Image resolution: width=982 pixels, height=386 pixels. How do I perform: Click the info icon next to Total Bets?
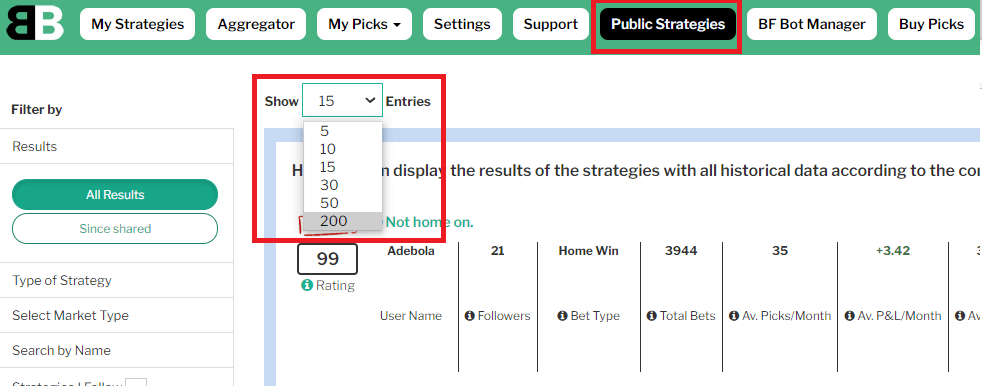651,316
